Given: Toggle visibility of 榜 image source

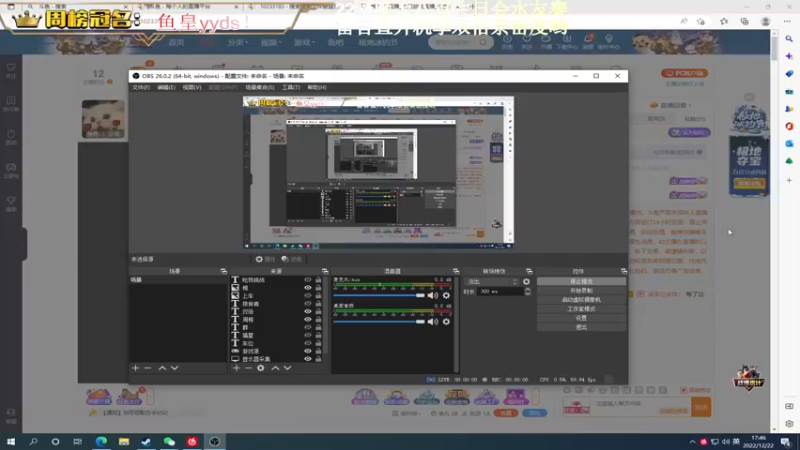Looking at the screenshot, I should tap(308, 288).
